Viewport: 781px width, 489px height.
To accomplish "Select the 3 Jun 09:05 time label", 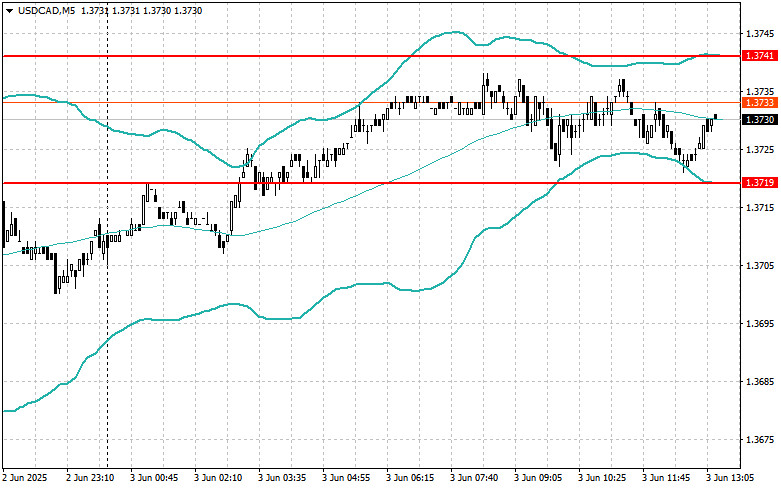I will pyautogui.click(x=538, y=478).
